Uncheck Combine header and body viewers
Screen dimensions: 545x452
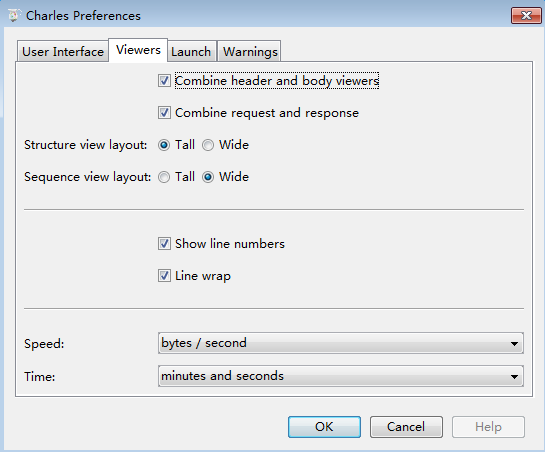pyautogui.click(x=164, y=81)
